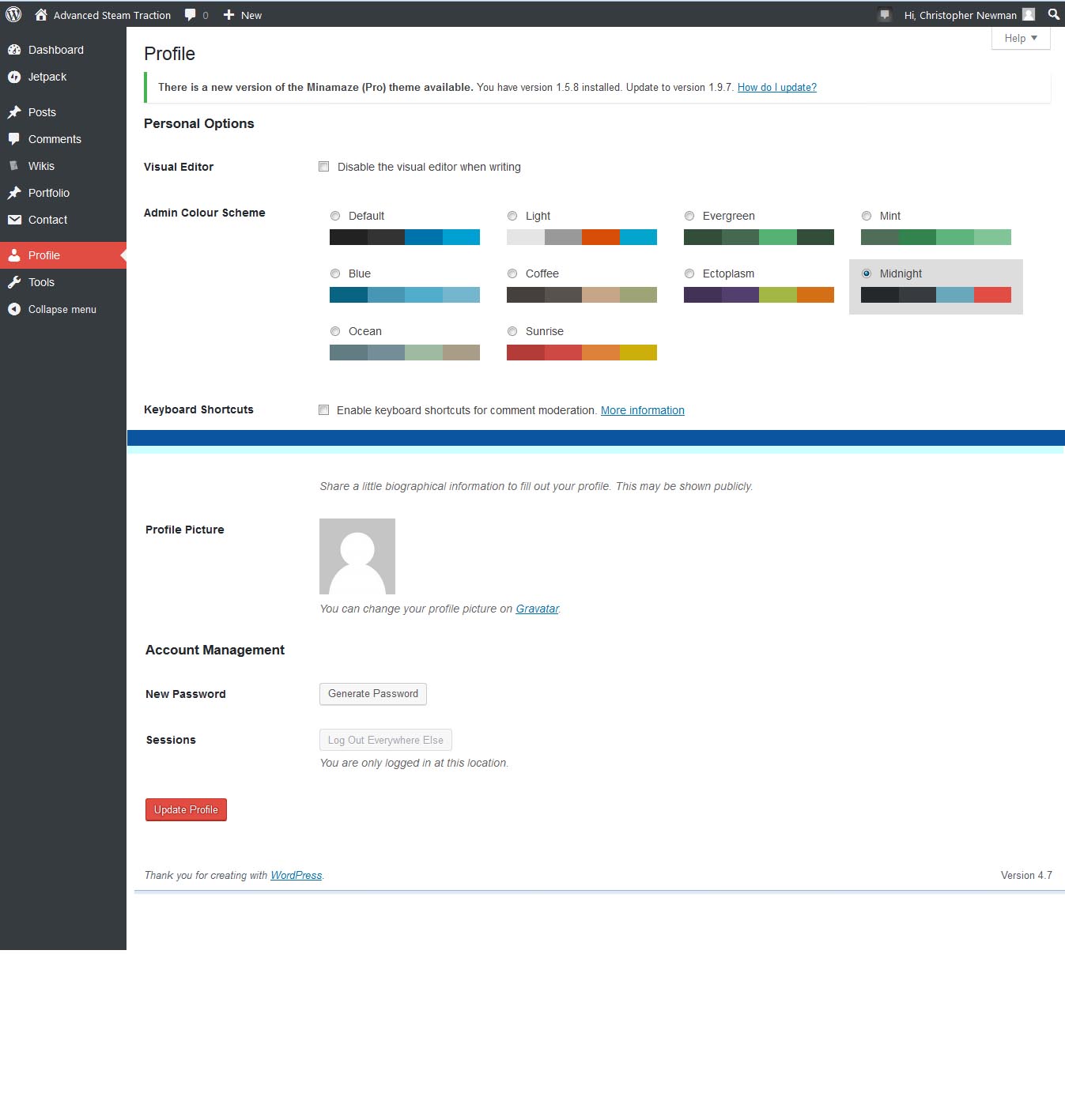This screenshot has height=1120, width=1065.
Task: Open the Gravatar link
Action: [x=537, y=609]
